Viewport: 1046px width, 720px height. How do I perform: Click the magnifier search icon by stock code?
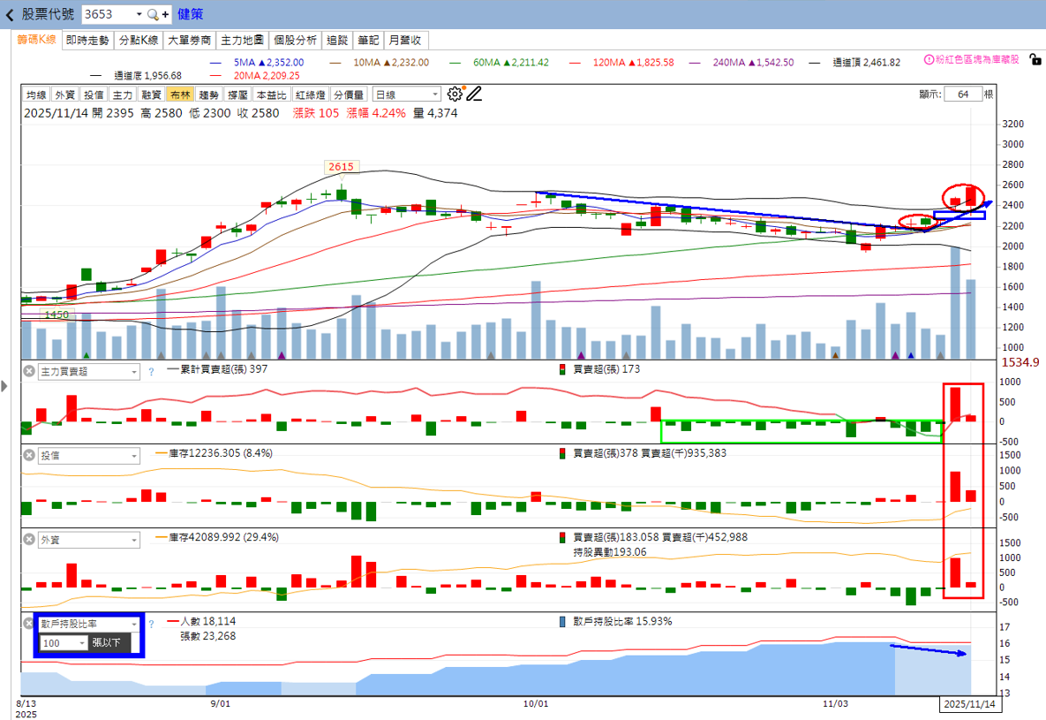click(x=153, y=14)
